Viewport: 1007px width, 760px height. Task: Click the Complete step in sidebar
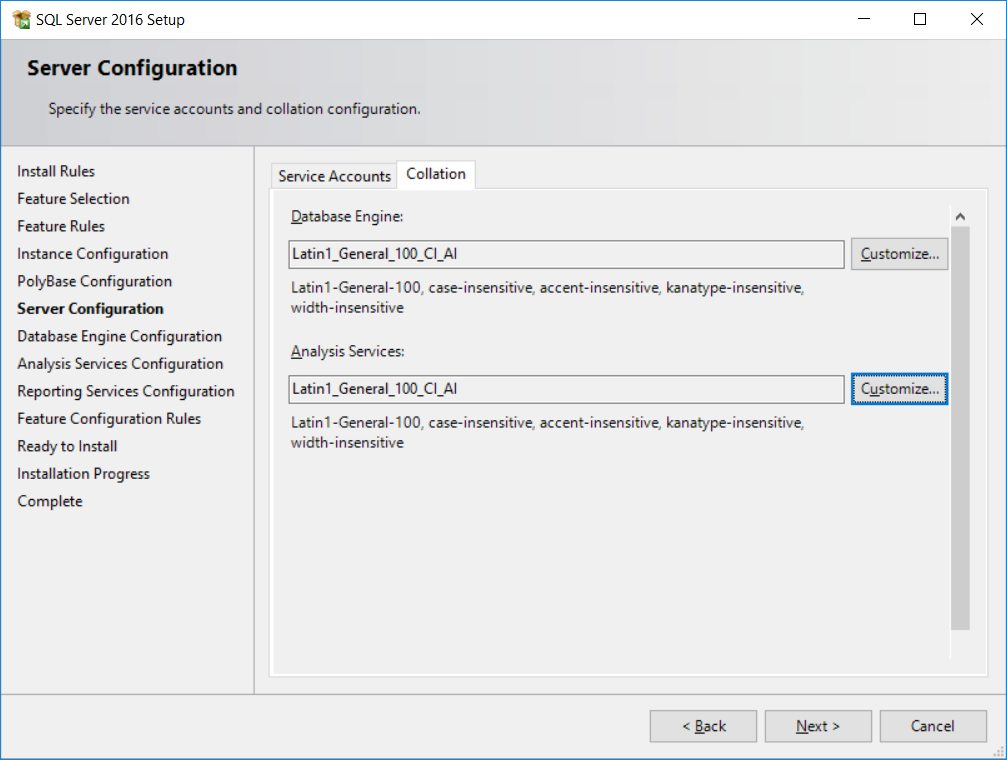(x=50, y=502)
